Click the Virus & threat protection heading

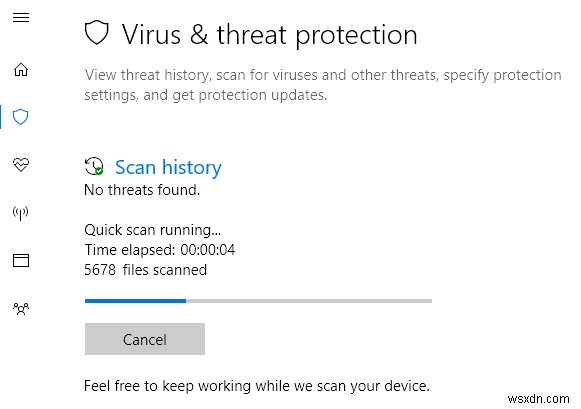269,35
